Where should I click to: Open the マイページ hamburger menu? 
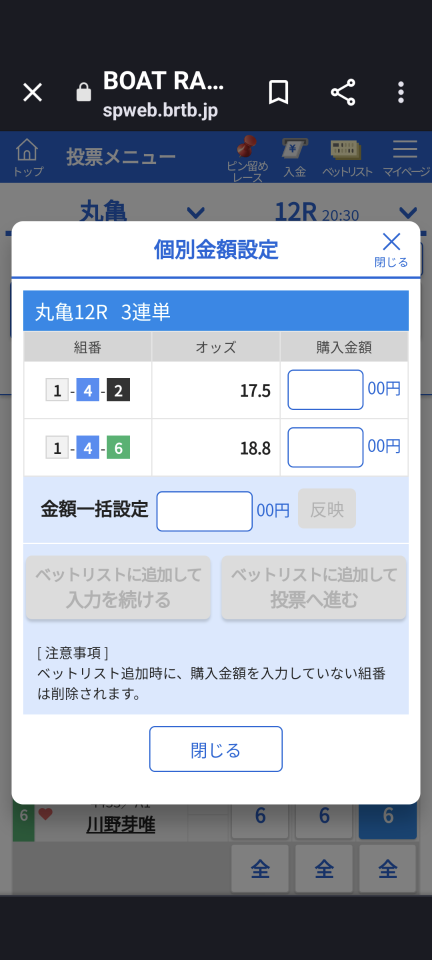pyautogui.click(x=406, y=157)
